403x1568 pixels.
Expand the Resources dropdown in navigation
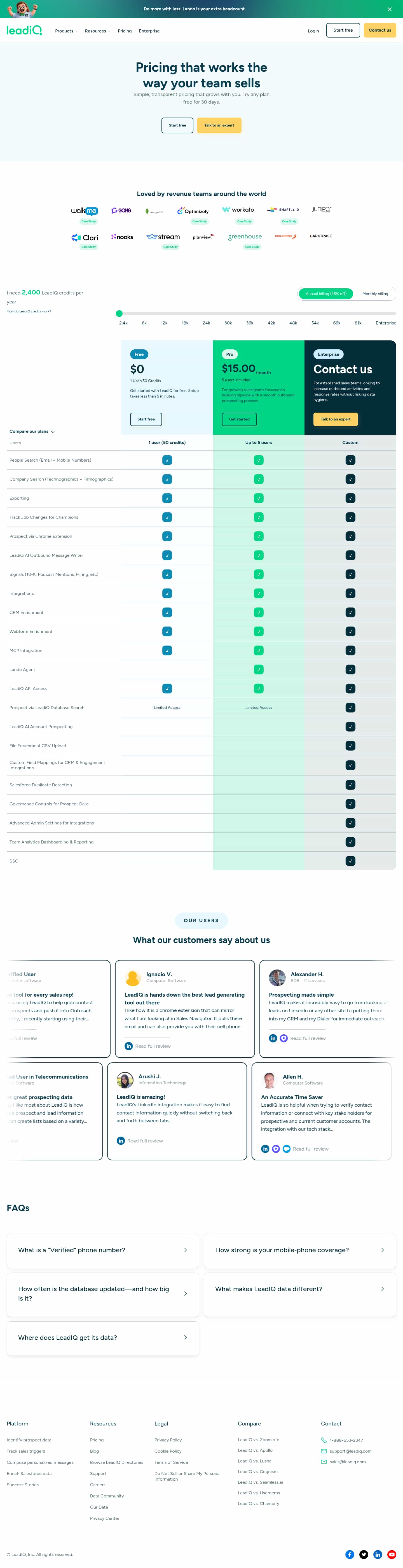(97, 31)
